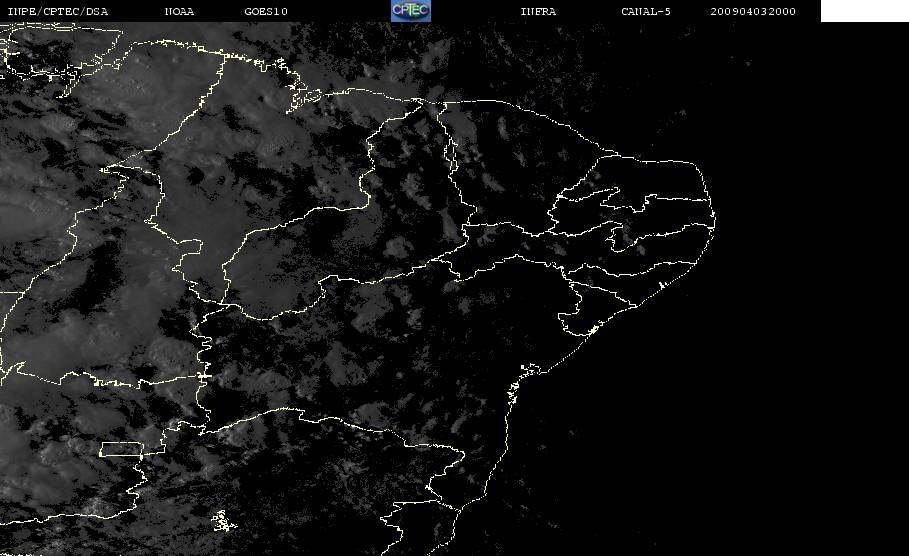Image resolution: width=909 pixels, height=556 pixels.
Task: Click the isolated gray cloud patch at map center
Action: pos(398,248)
